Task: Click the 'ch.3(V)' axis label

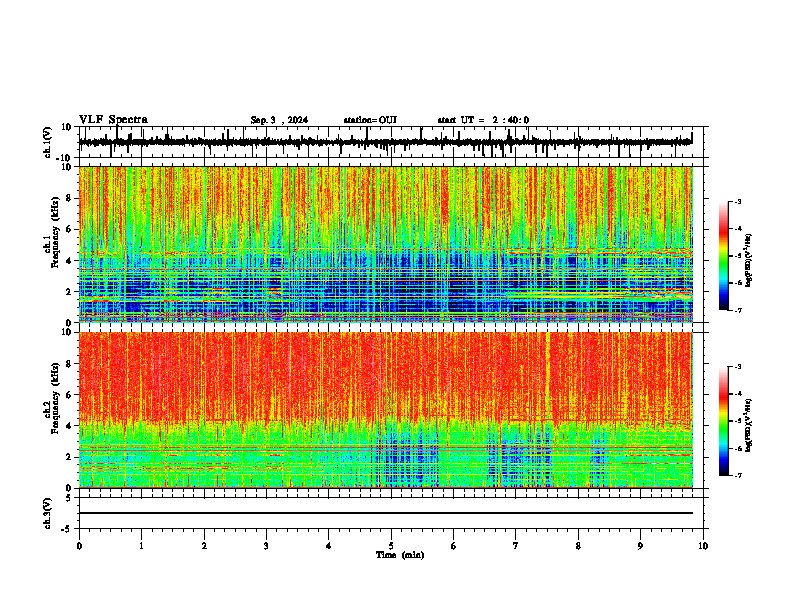Action: point(48,514)
